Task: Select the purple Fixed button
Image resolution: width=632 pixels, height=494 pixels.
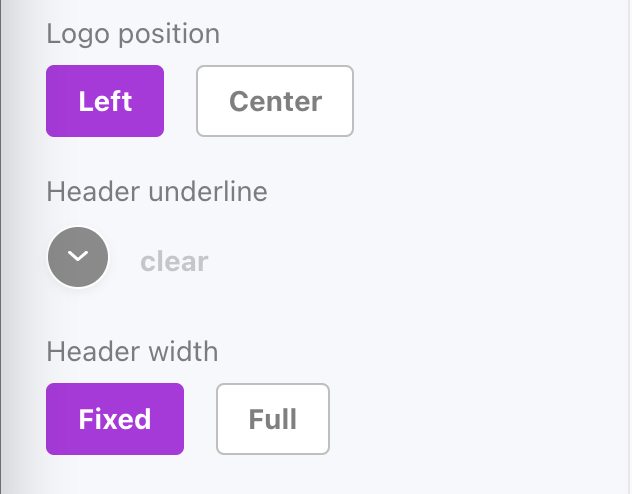Action: tap(115, 419)
